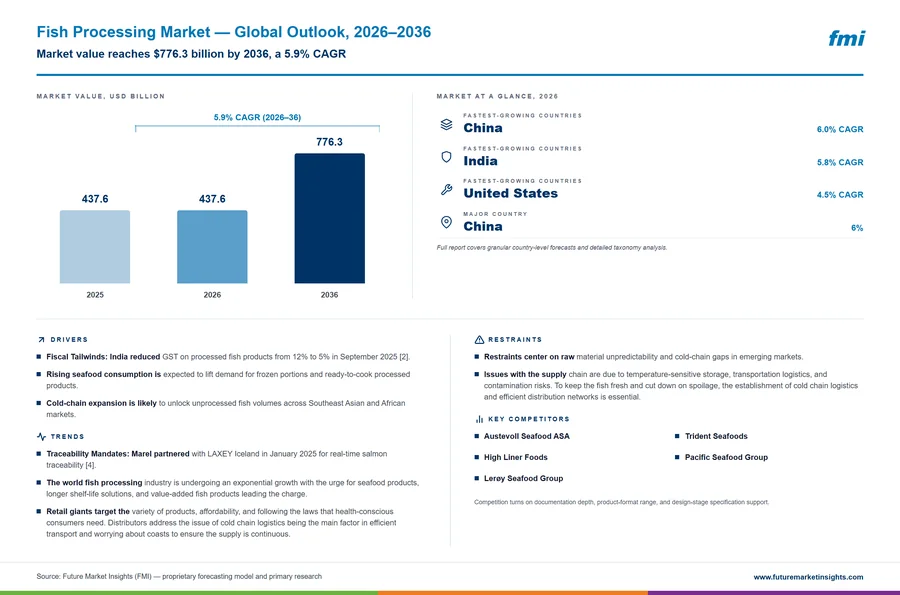This screenshot has height=595, width=900.
Task: Click the 2026 medium blue bar
Action: pyautogui.click(x=212, y=247)
